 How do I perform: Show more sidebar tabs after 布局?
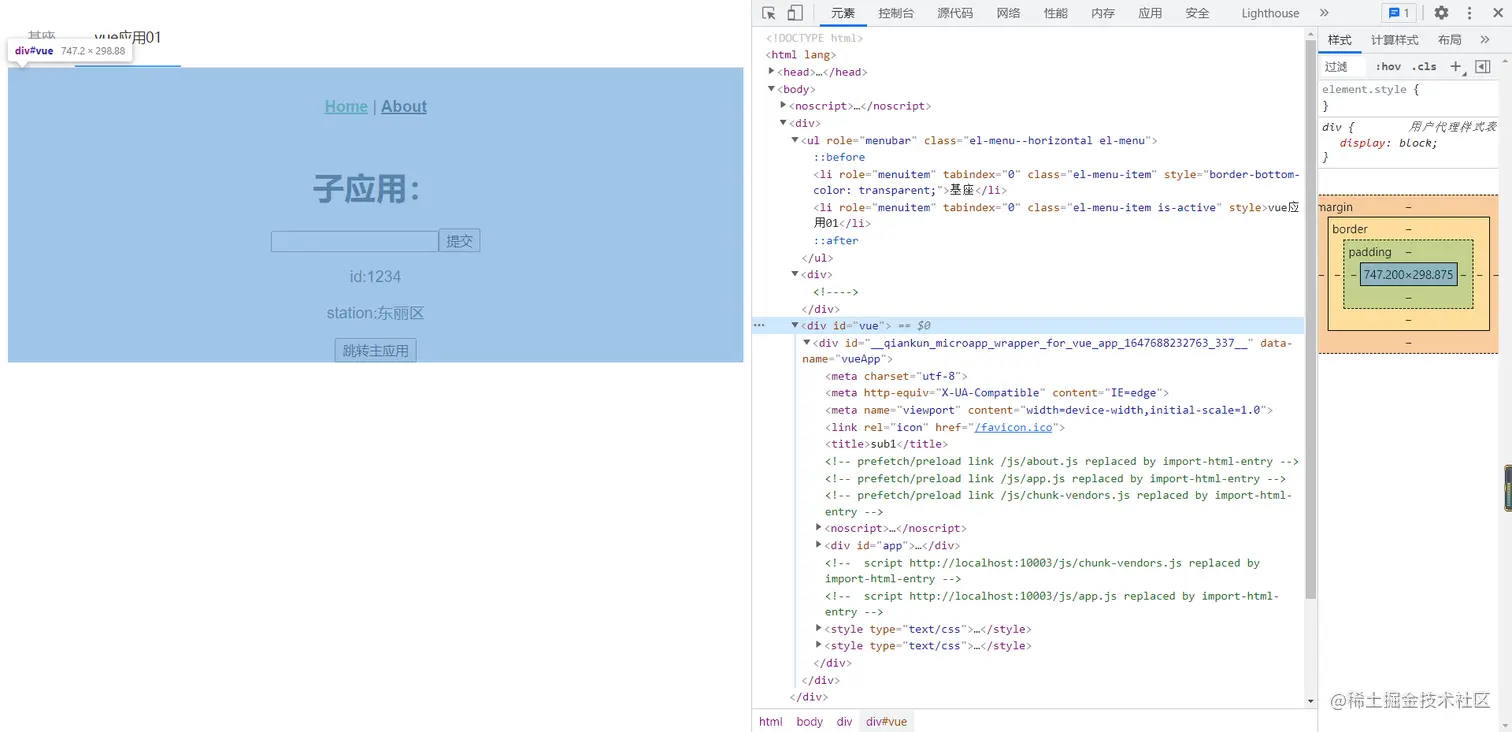tap(1485, 40)
